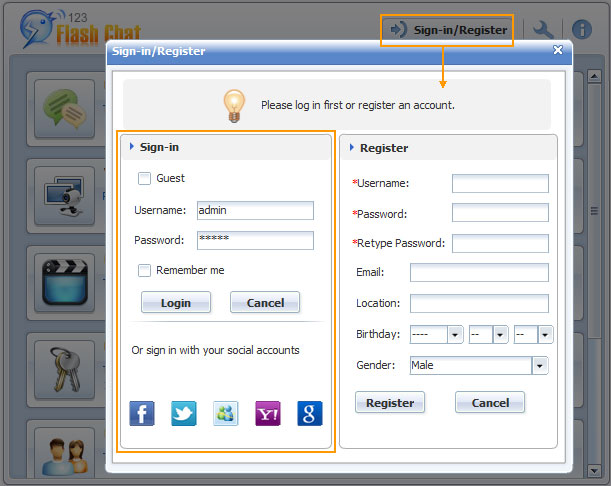Click the Retype Password field
Screen dimensions: 611x486
pos(500,243)
